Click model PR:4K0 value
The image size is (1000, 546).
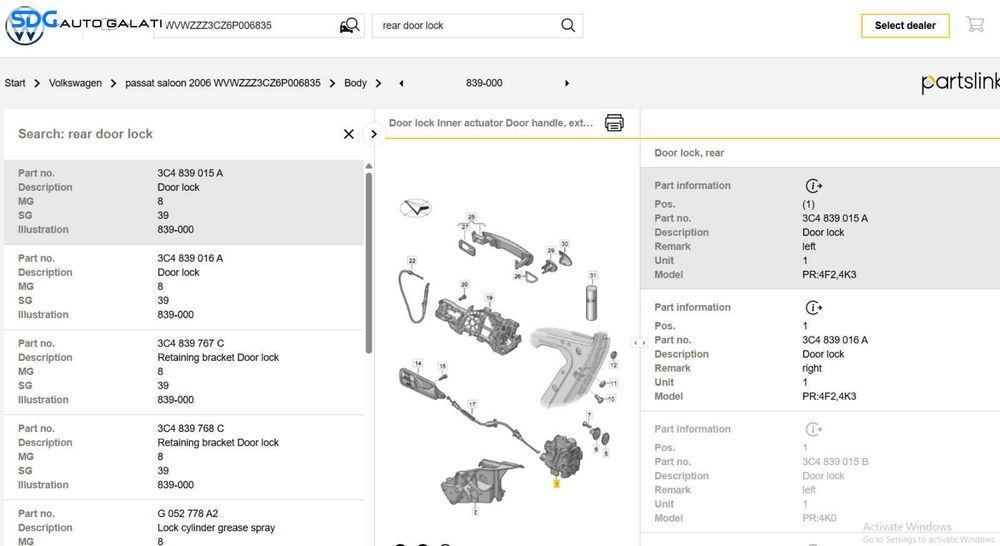tap(819, 518)
